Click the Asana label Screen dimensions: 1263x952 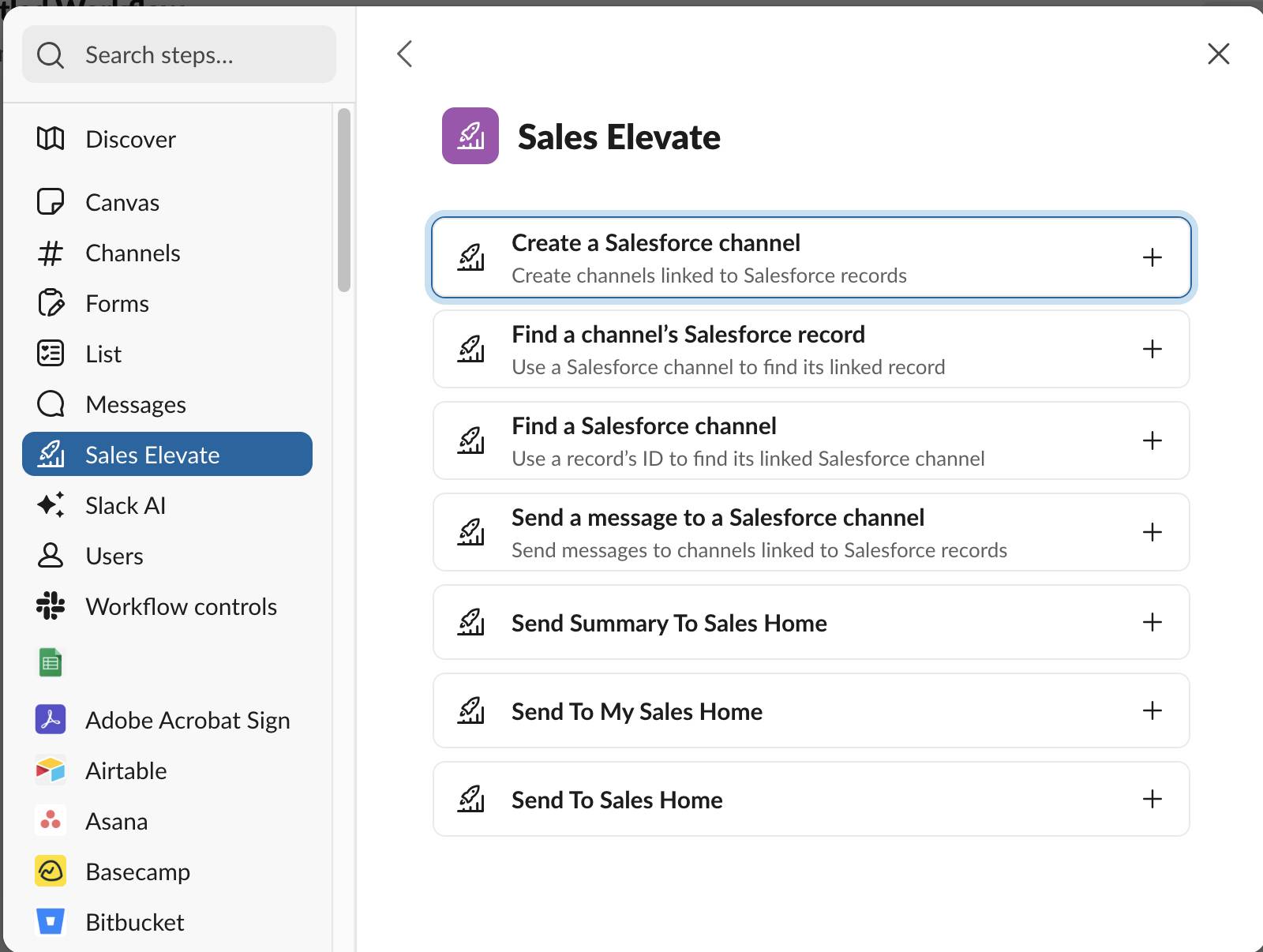[116, 821]
